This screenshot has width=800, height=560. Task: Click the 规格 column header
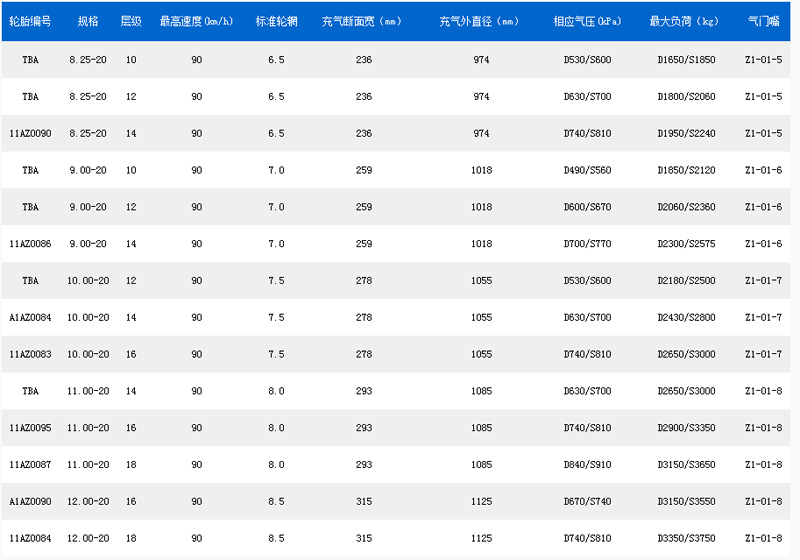pos(88,21)
